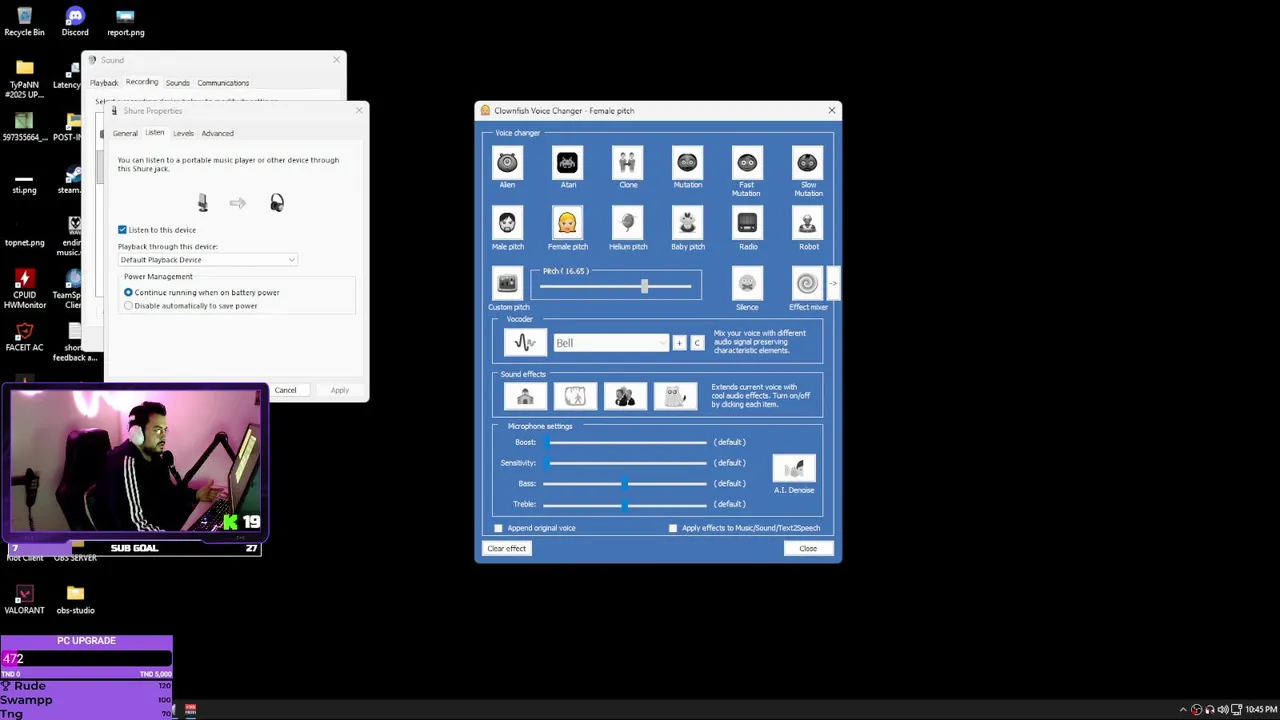Open the report.png desktop file
Image resolution: width=1280 pixels, height=720 pixels.
click(x=126, y=22)
